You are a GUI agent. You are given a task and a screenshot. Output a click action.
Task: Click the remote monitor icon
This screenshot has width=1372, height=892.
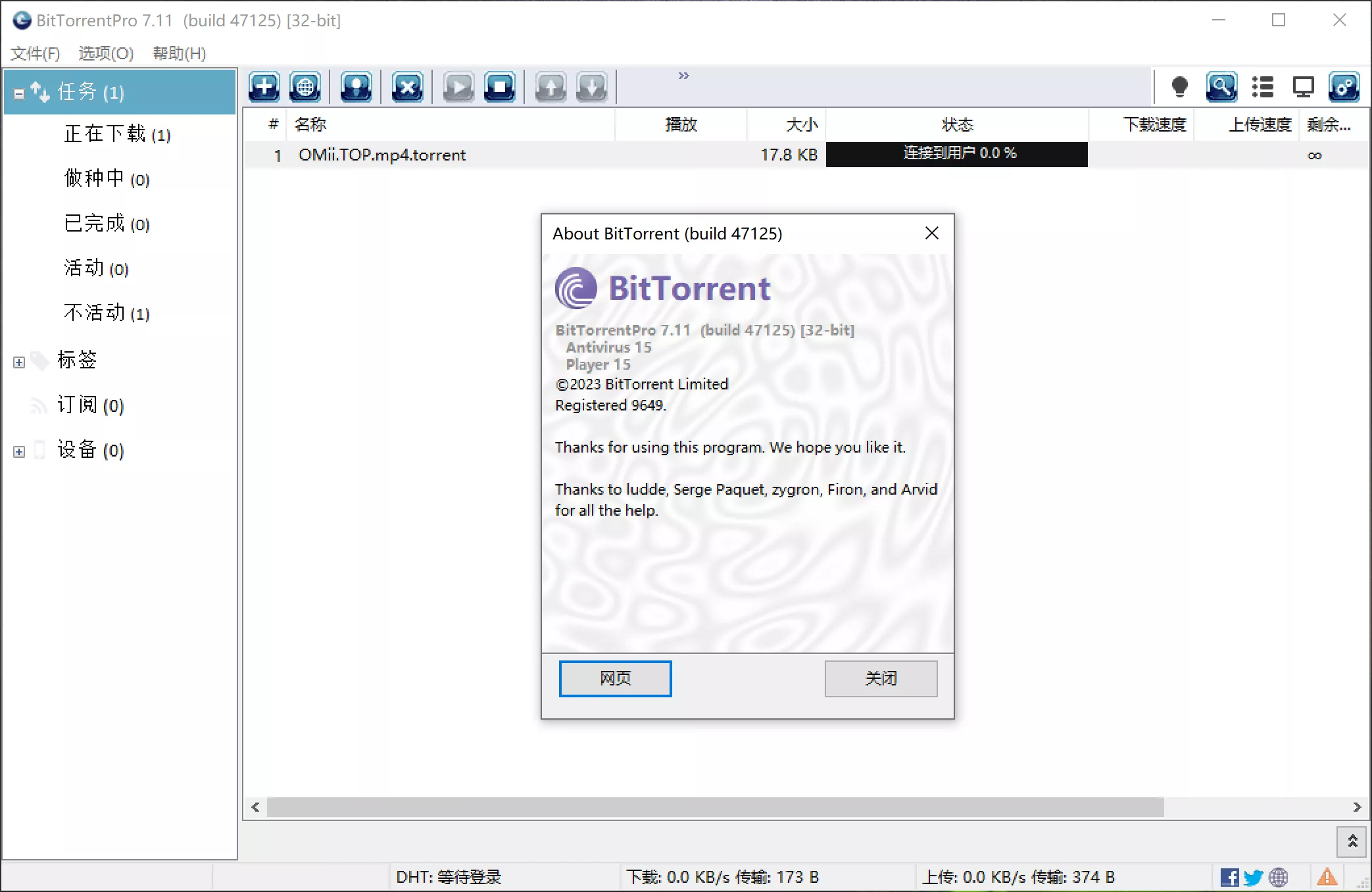coord(1303,87)
